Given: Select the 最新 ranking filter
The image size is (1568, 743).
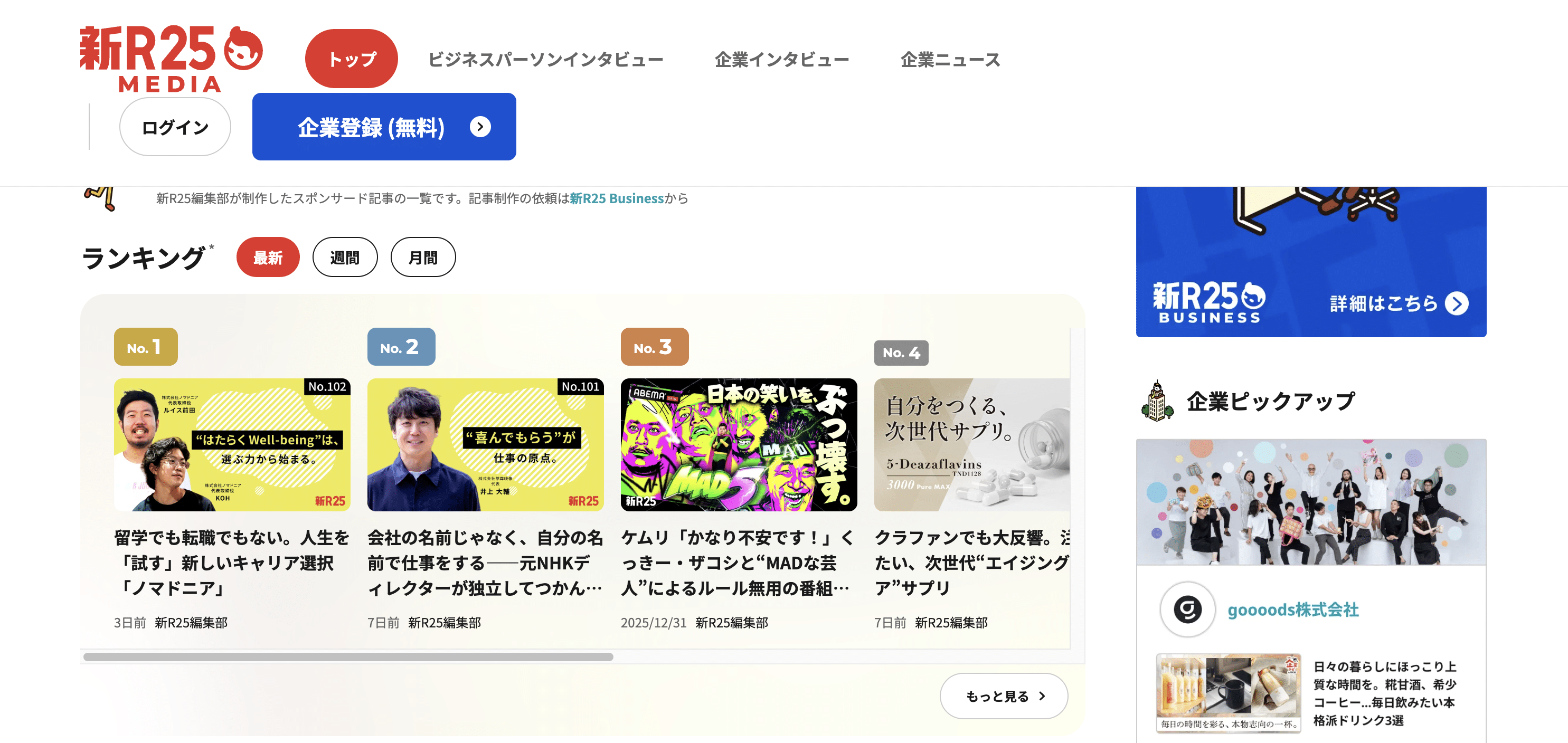Looking at the screenshot, I should pos(268,258).
